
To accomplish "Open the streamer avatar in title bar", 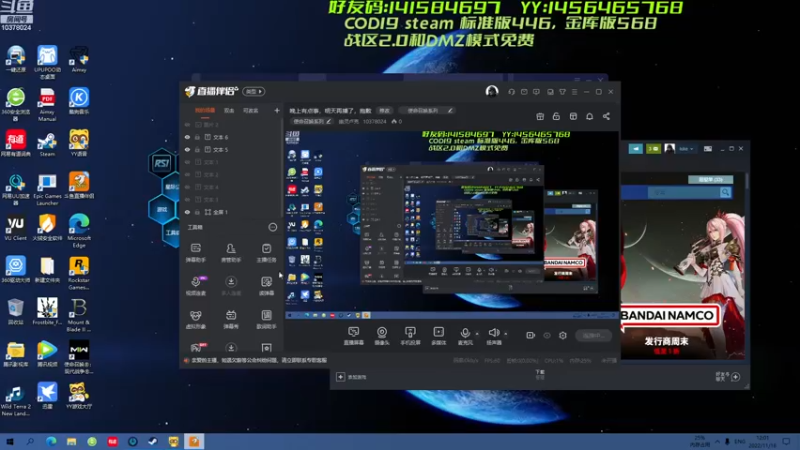I will pos(492,91).
